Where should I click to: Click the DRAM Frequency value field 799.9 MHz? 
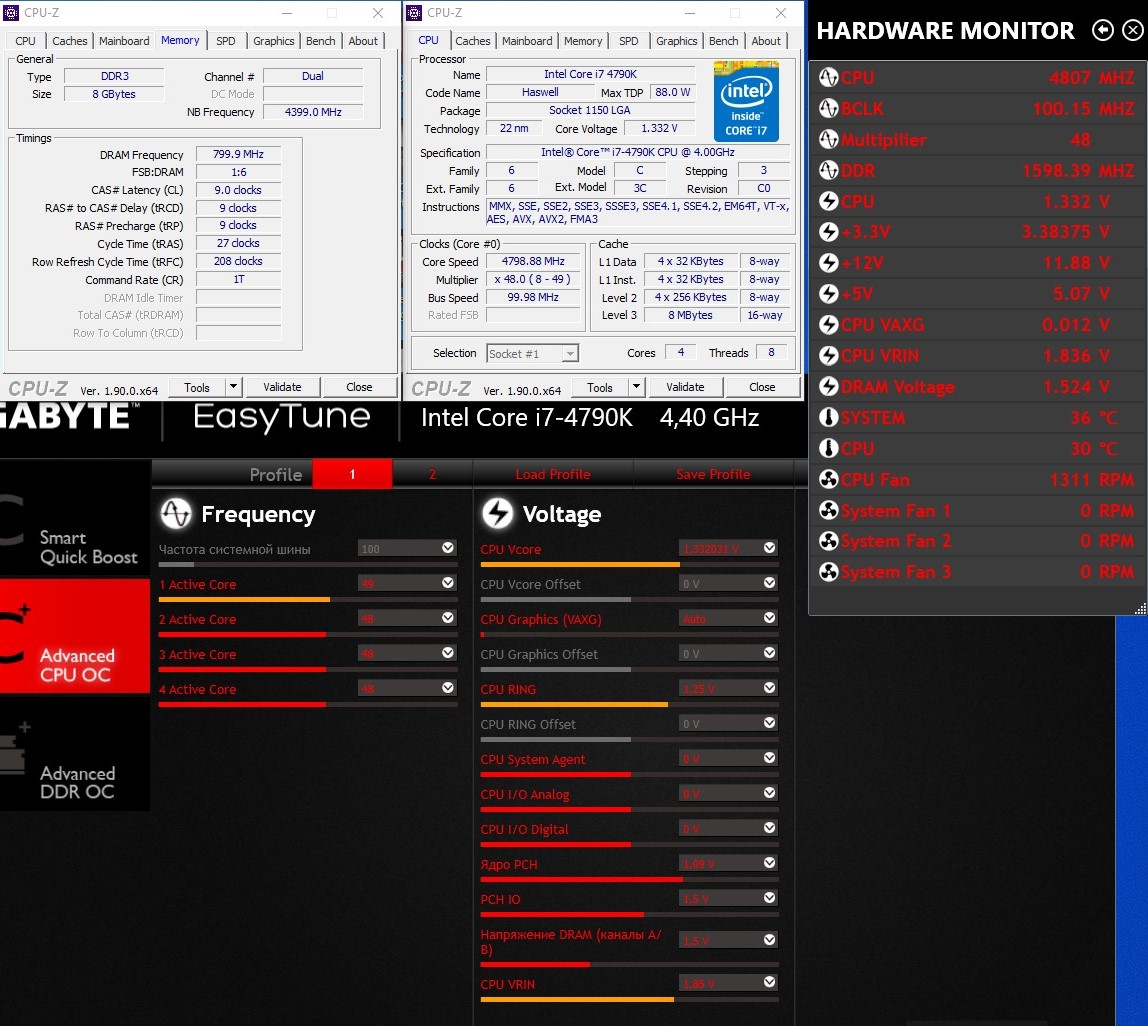pyautogui.click(x=239, y=154)
